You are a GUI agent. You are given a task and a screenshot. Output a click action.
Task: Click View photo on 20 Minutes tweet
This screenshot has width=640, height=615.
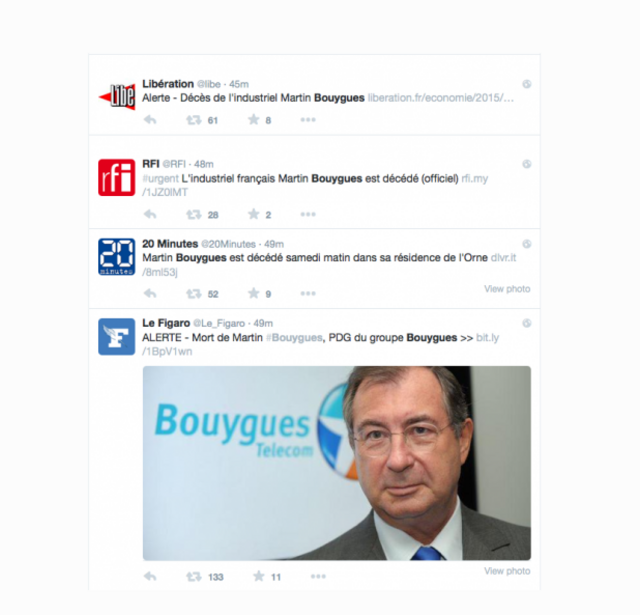point(507,289)
